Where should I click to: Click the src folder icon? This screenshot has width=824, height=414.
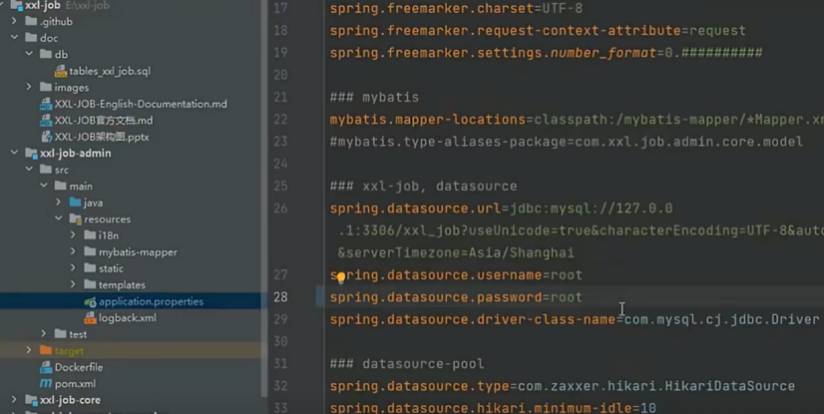pos(46,169)
